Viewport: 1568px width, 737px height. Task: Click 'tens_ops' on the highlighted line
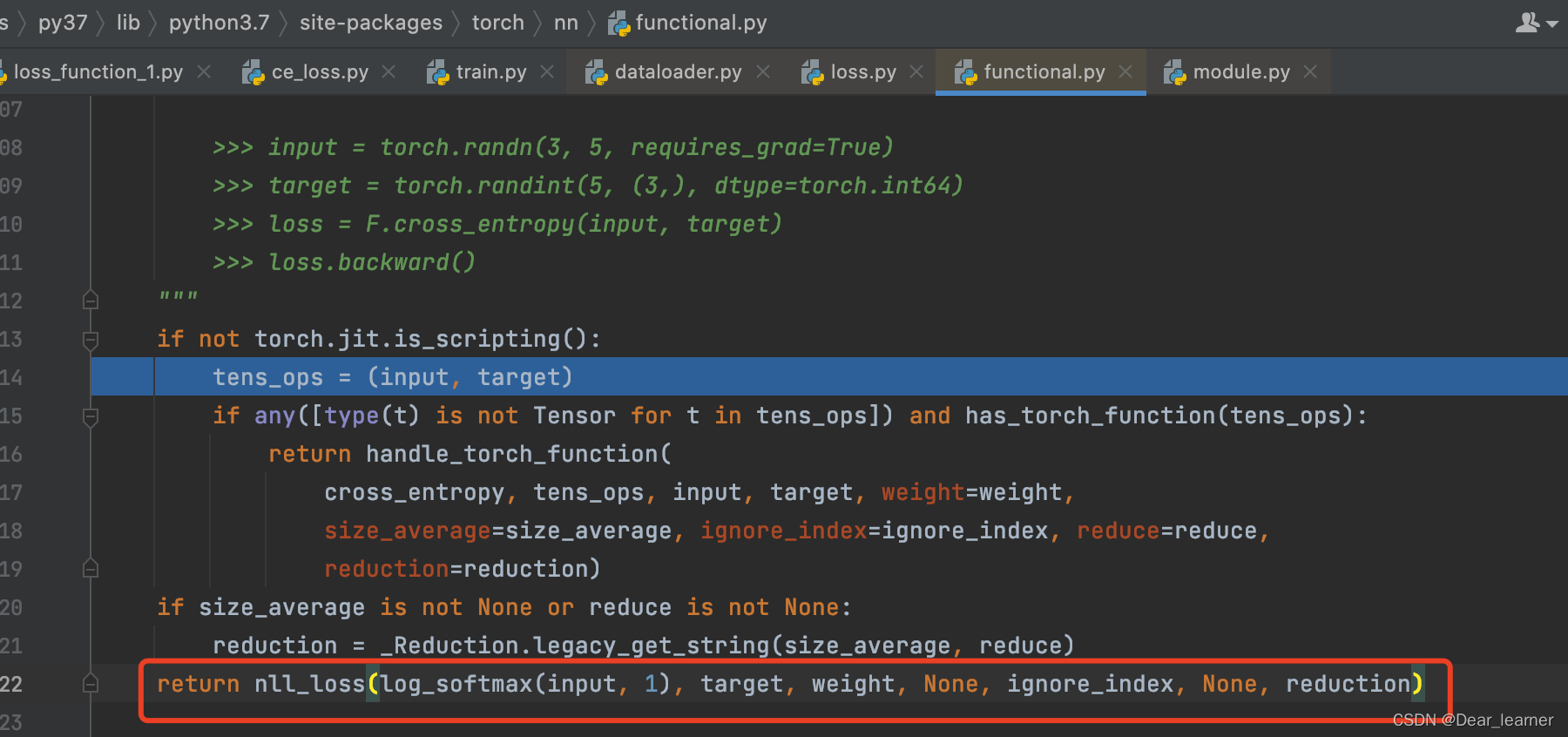(268, 377)
